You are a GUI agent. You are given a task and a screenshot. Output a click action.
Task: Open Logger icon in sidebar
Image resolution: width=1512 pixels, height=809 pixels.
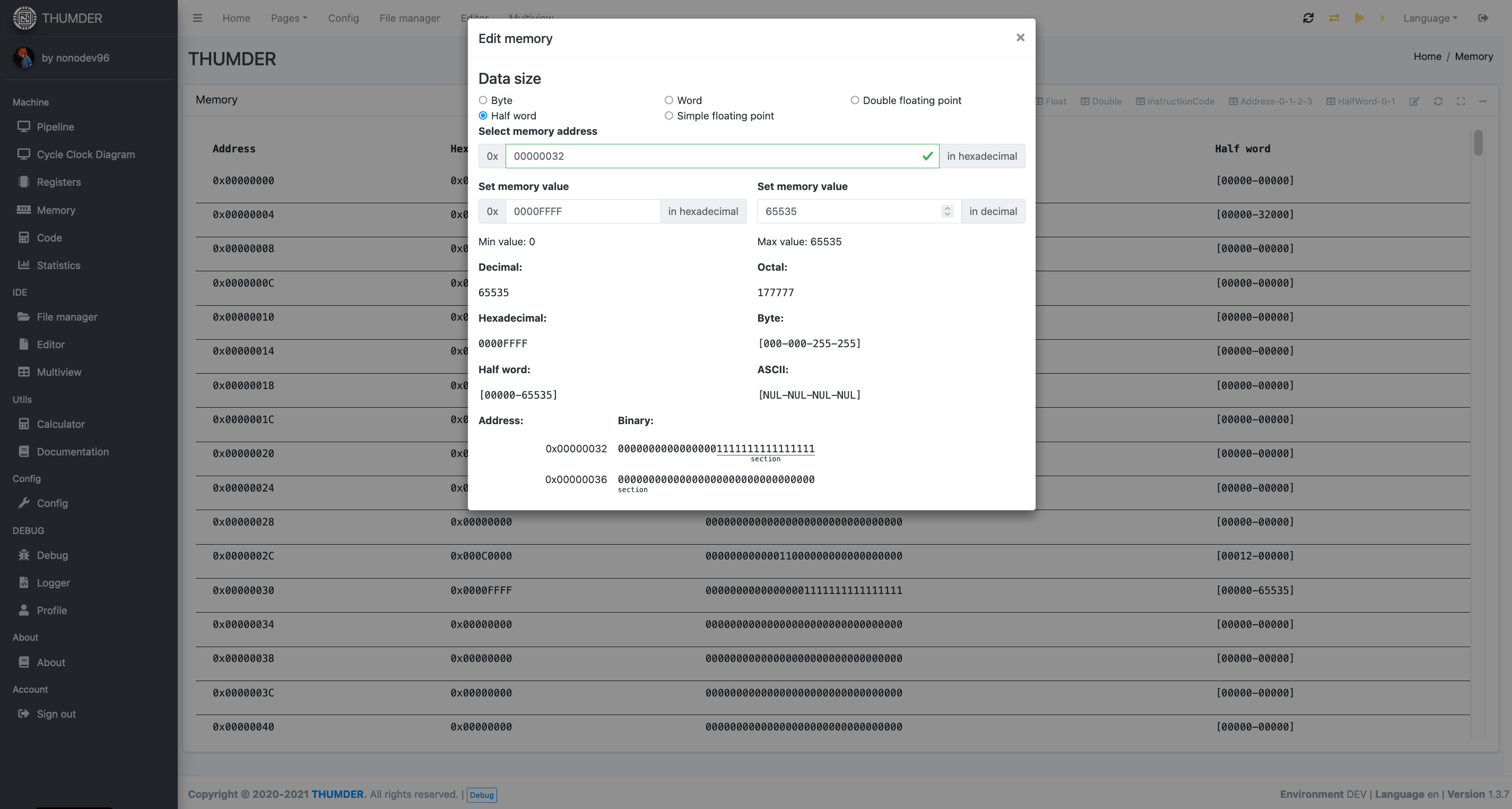[23, 582]
